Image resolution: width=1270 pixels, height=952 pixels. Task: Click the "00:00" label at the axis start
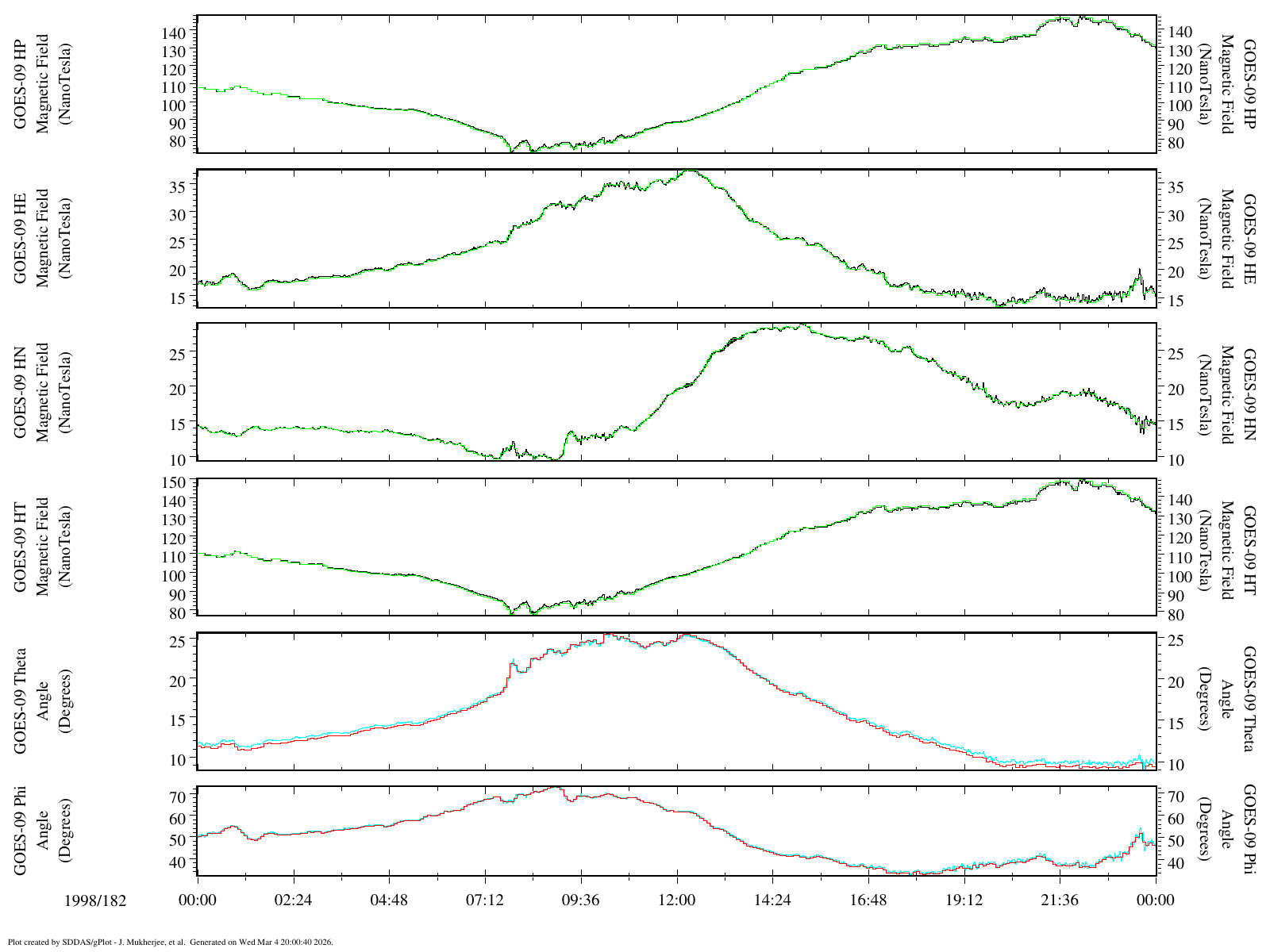click(198, 900)
